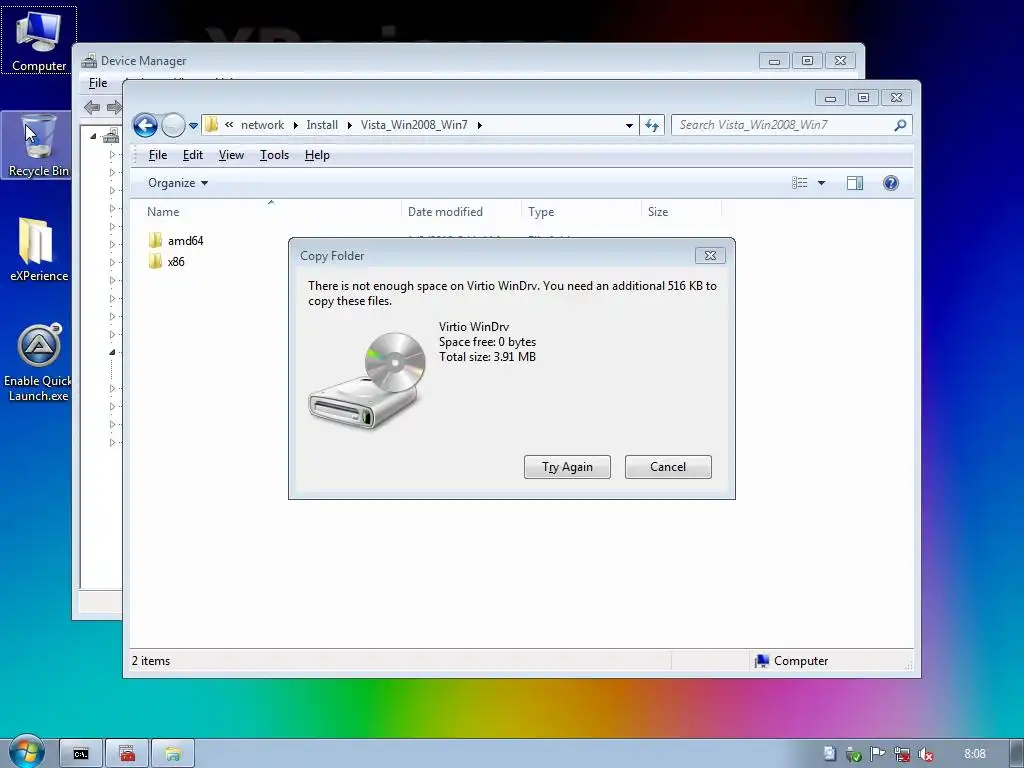Open the Explorer Tools menu
Viewport: 1024px width, 768px height.
pos(274,155)
